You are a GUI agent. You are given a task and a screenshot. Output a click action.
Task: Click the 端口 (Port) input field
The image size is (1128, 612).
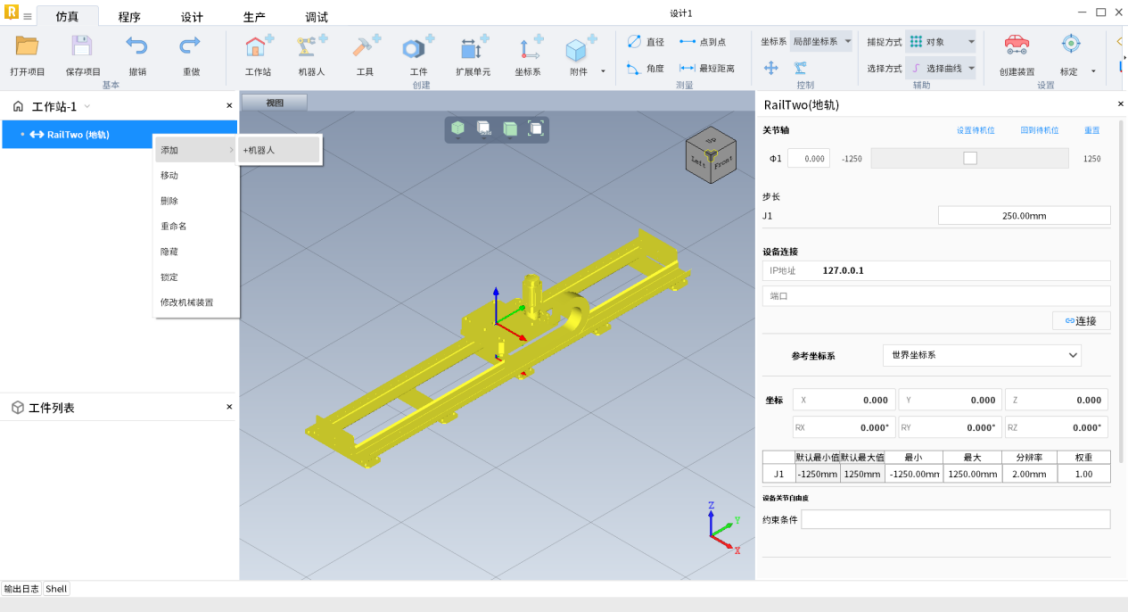936,296
